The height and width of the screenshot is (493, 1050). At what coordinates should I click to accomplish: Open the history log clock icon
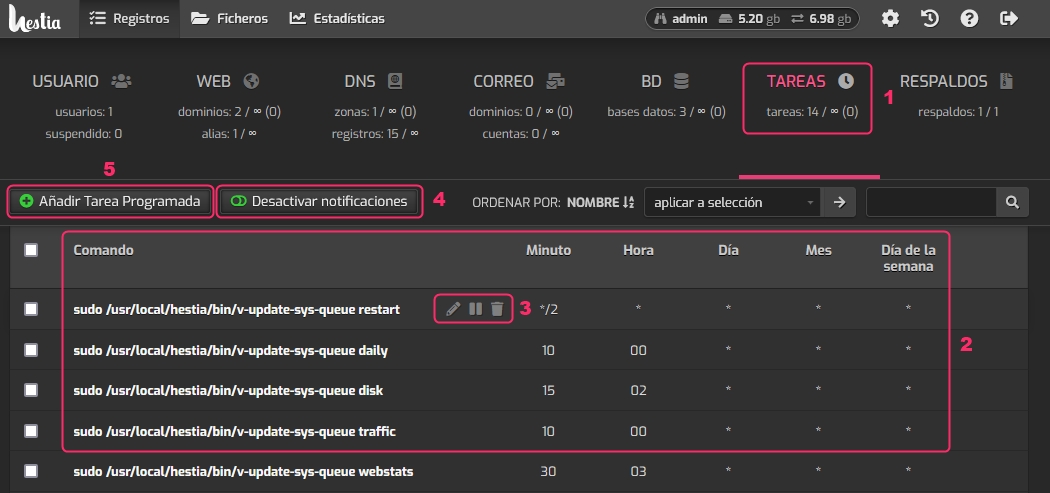point(929,18)
